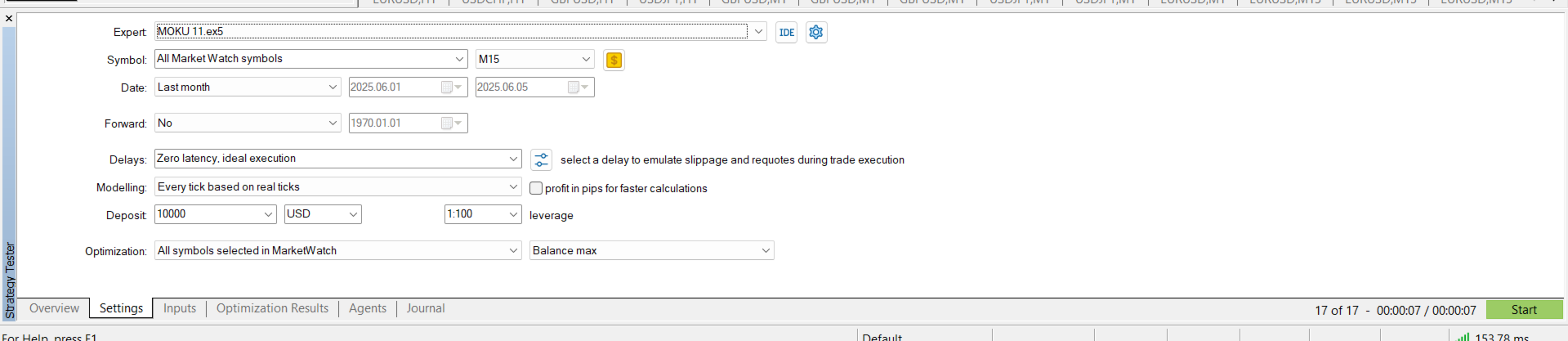Image resolution: width=1568 pixels, height=341 pixels.
Task: Enable profit in pips for faster calculations
Action: [x=536, y=188]
